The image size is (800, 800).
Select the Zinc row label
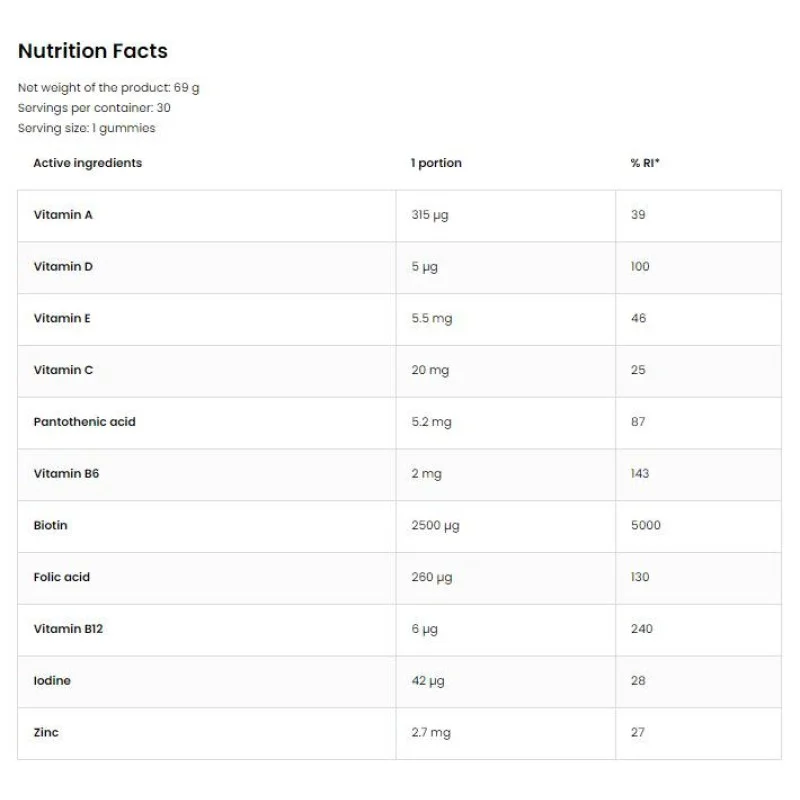(x=46, y=733)
